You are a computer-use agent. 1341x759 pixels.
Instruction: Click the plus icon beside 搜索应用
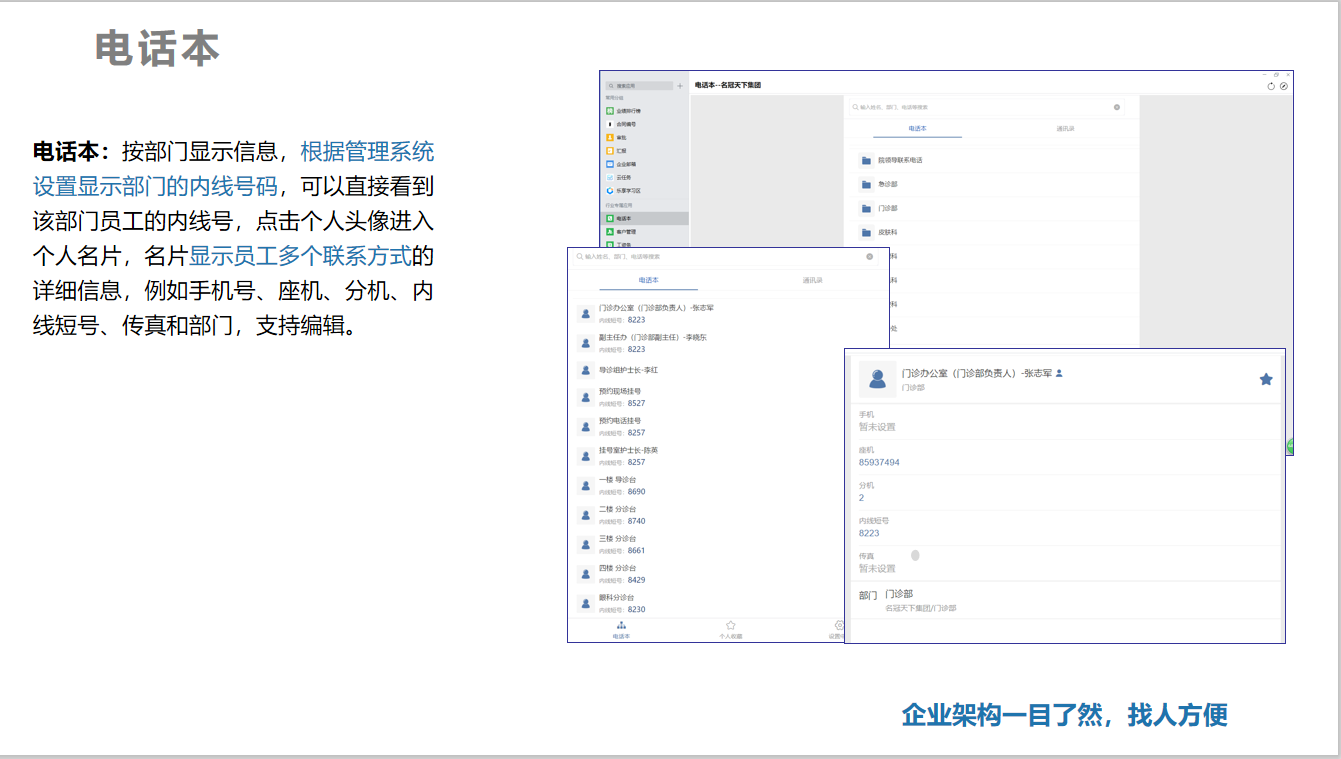pyautogui.click(x=680, y=86)
